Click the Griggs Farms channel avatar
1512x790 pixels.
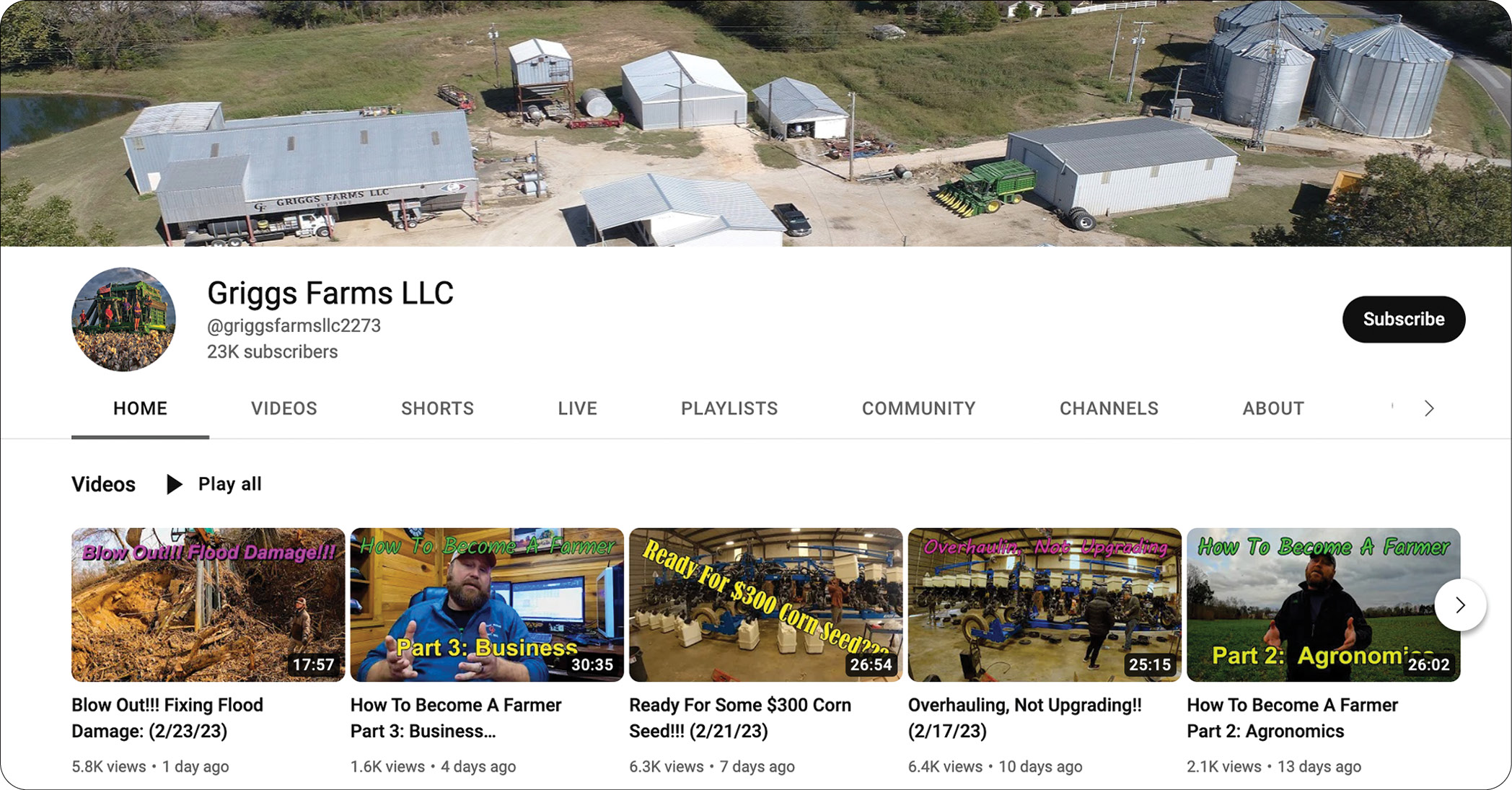pyautogui.click(x=123, y=320)
